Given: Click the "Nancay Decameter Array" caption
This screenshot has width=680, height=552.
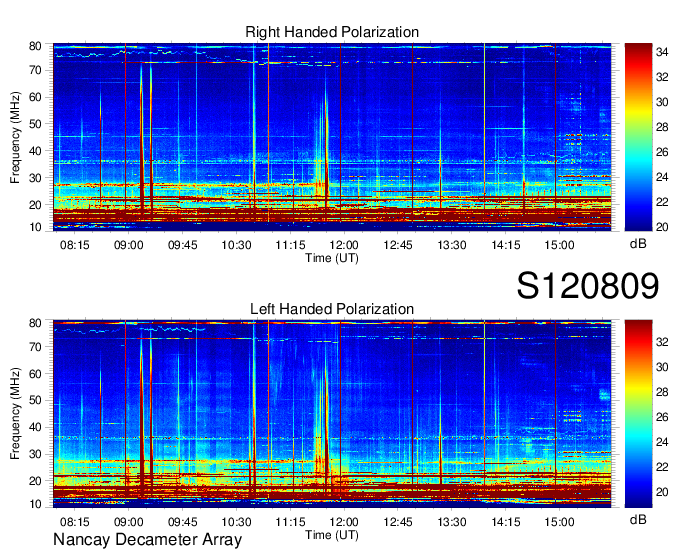Looking at the screenshot, I should coord(147,540).
